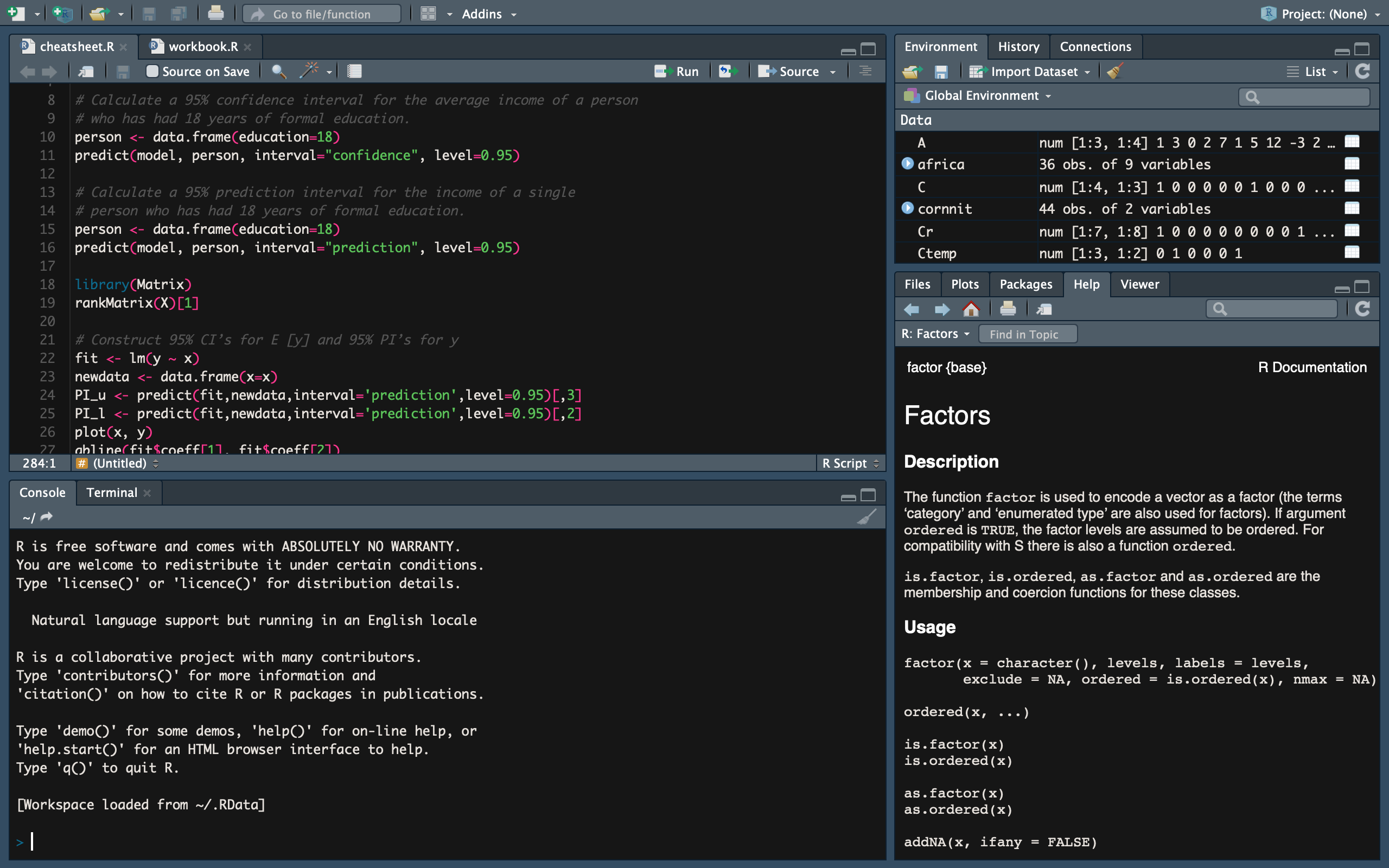
Task: Go forward to next source location arrow
Action: point(49,71)
